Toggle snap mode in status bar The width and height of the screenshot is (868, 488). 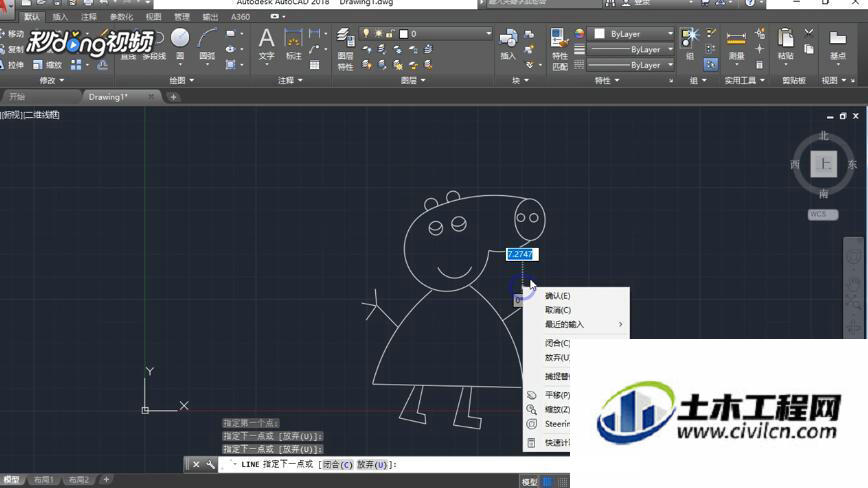click(x=563, y=482)
